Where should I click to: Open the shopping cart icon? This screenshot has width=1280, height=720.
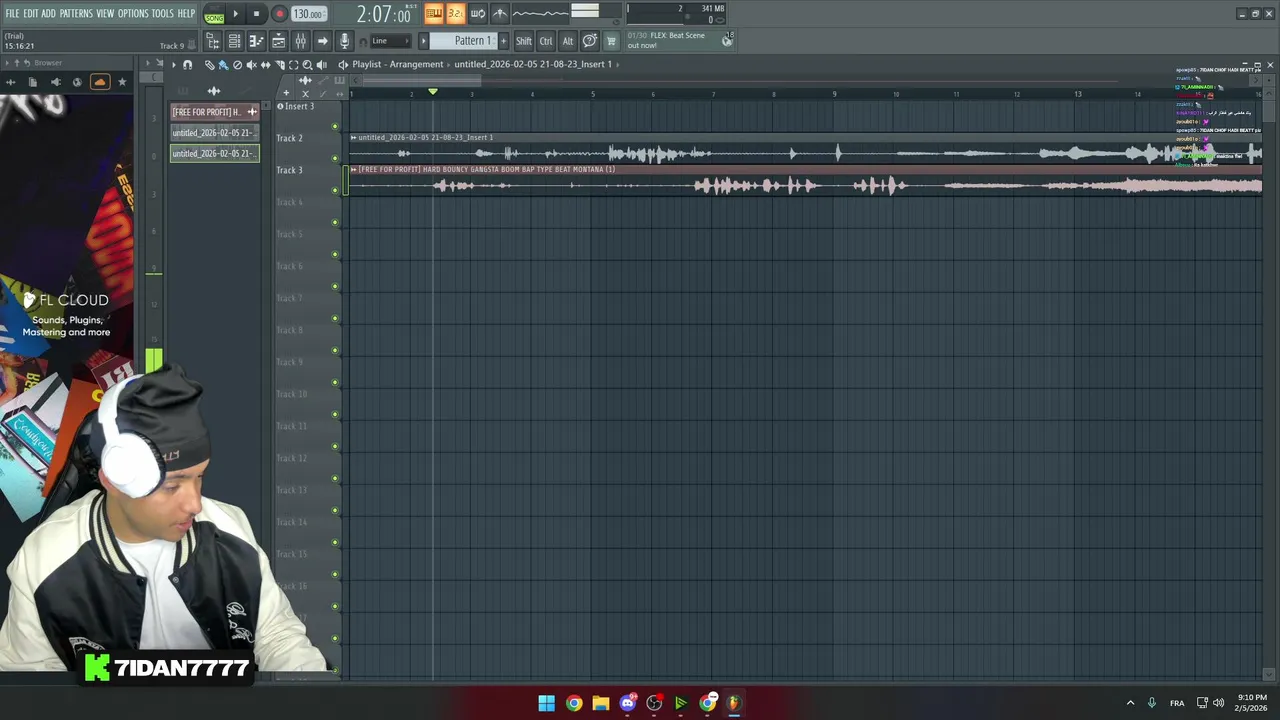pos(611,41)
